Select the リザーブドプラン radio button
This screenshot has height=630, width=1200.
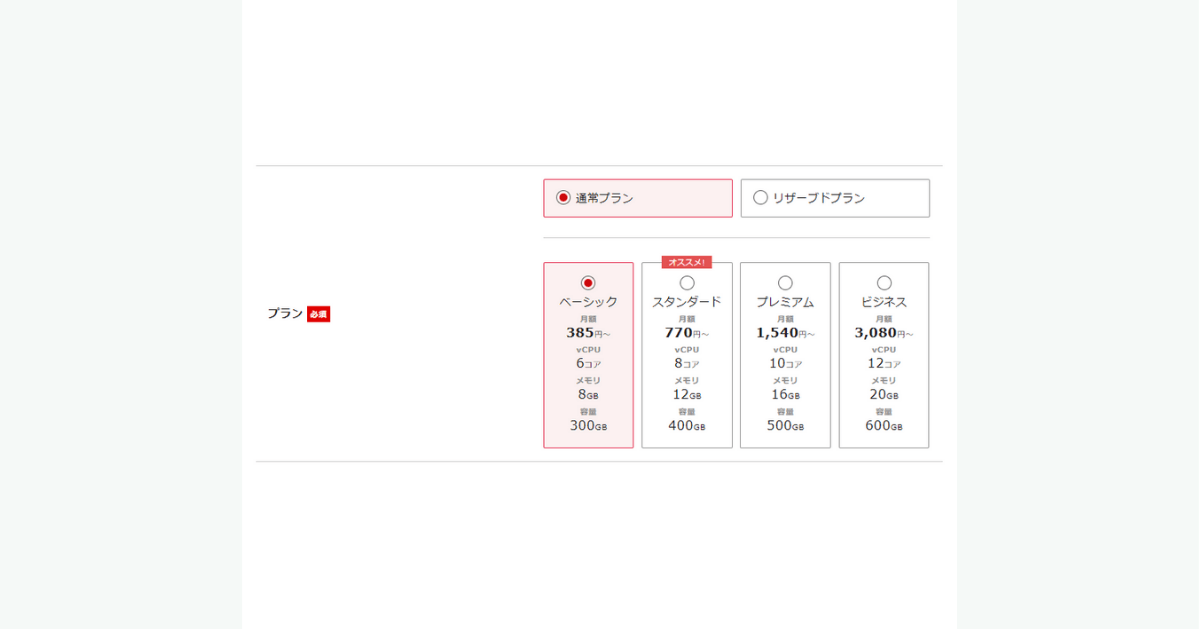pos(761,198)
